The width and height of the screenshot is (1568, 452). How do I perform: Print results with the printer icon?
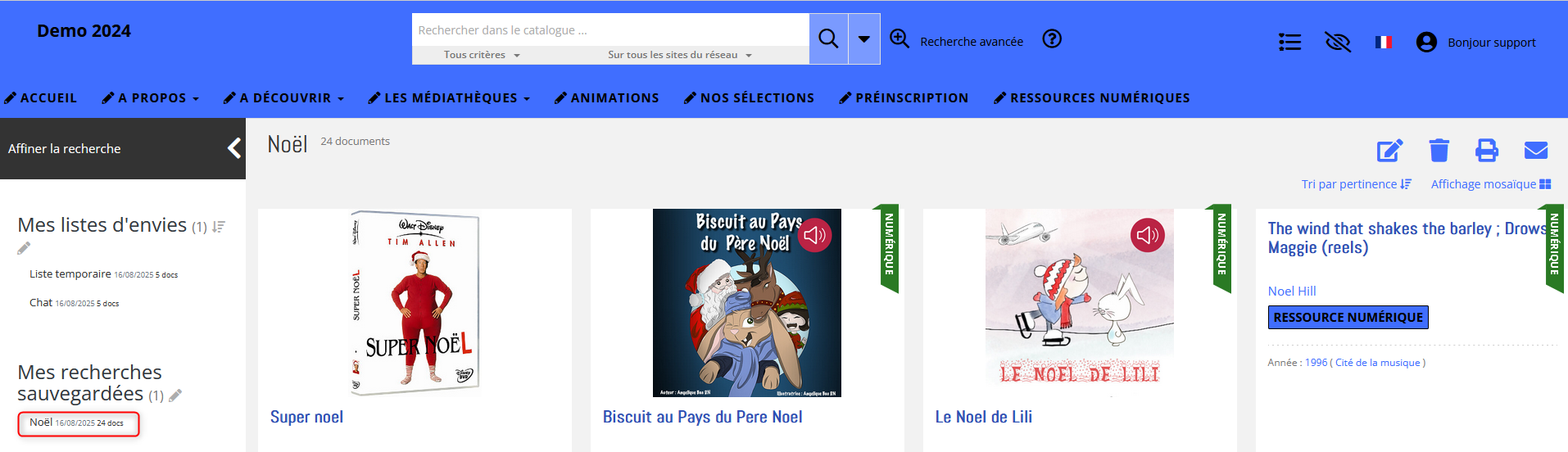[x=1487, y=151]
